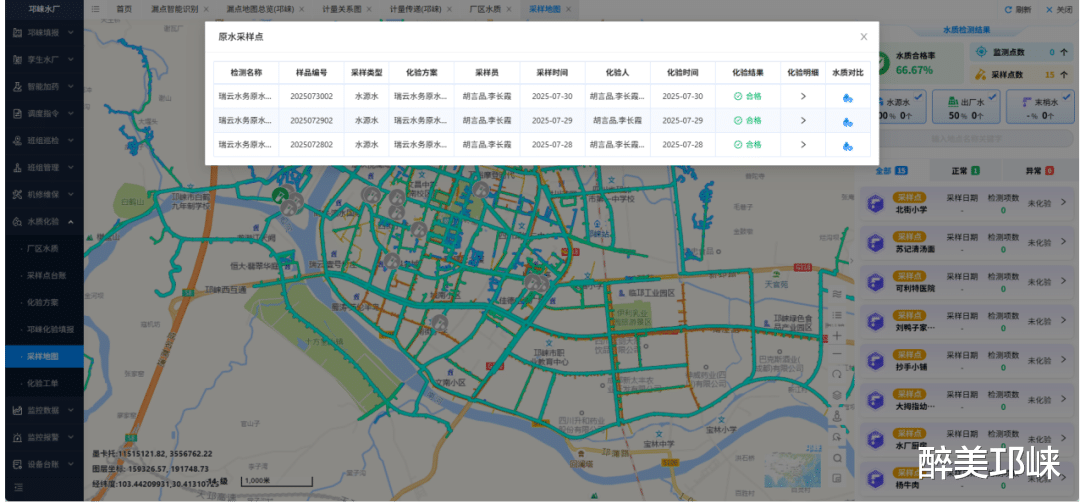Expand the 班组巡检 sidebar menu

pos(44,140)
